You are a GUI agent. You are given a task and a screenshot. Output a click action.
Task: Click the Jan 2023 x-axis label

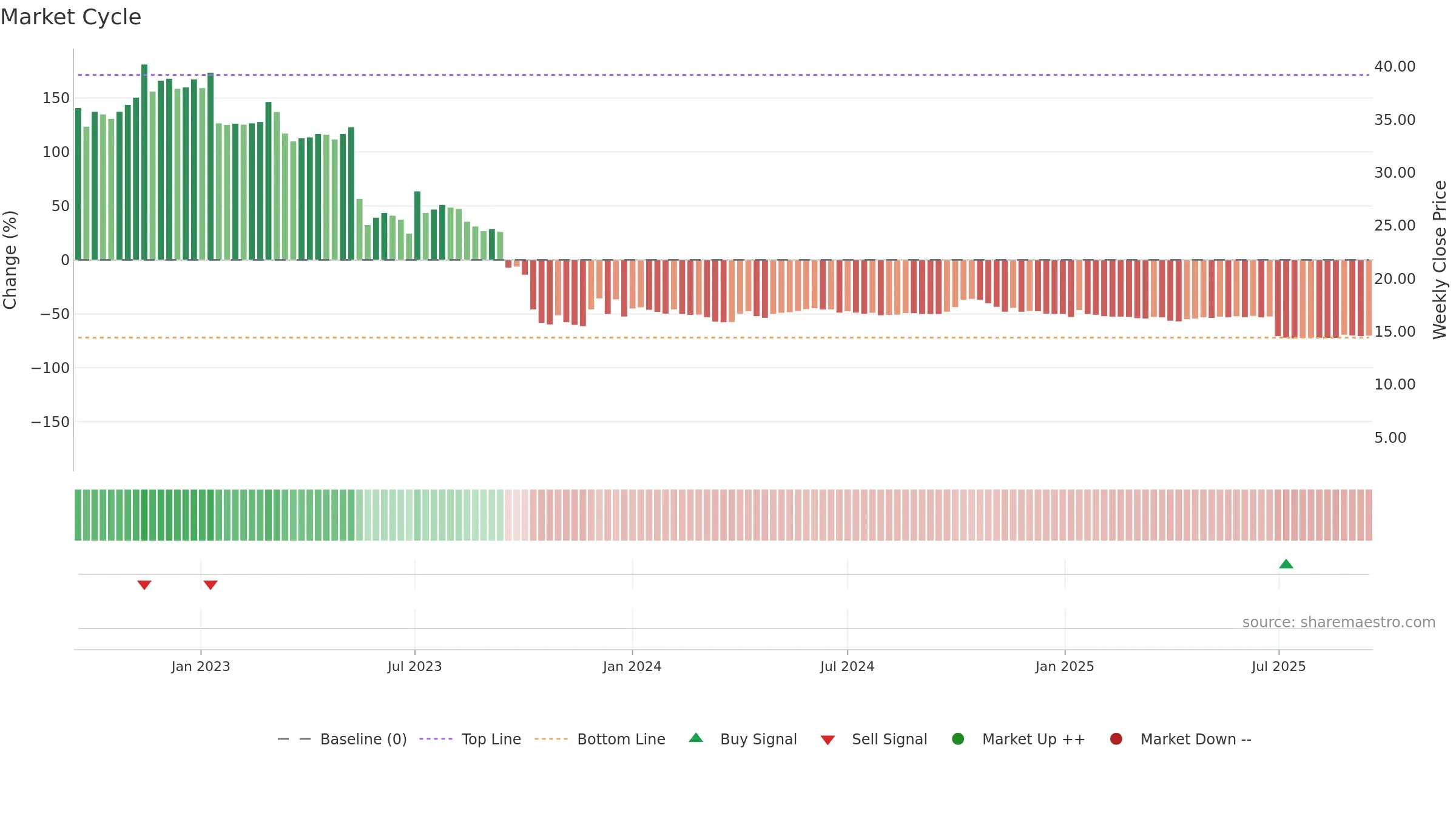pyautogui.click(x=201, y=667)
